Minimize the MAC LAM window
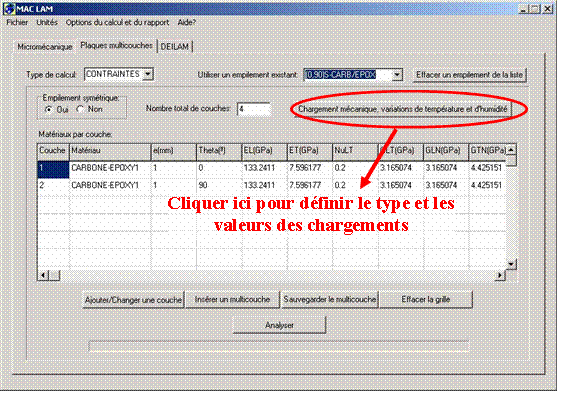Viewport: 576px width, 397px height. tap(523, 9)
